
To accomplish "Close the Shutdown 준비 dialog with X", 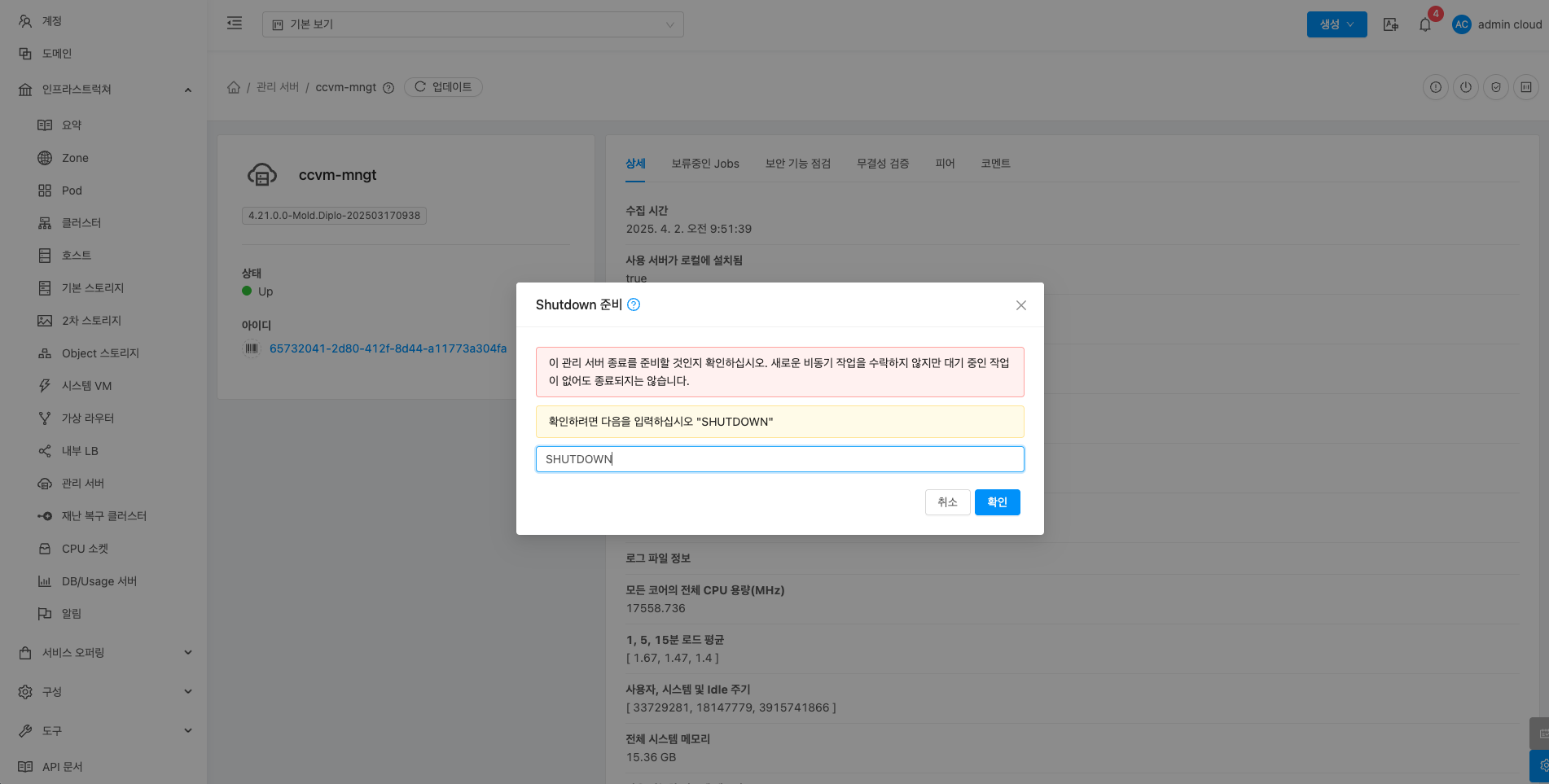I will point(1020,305).
